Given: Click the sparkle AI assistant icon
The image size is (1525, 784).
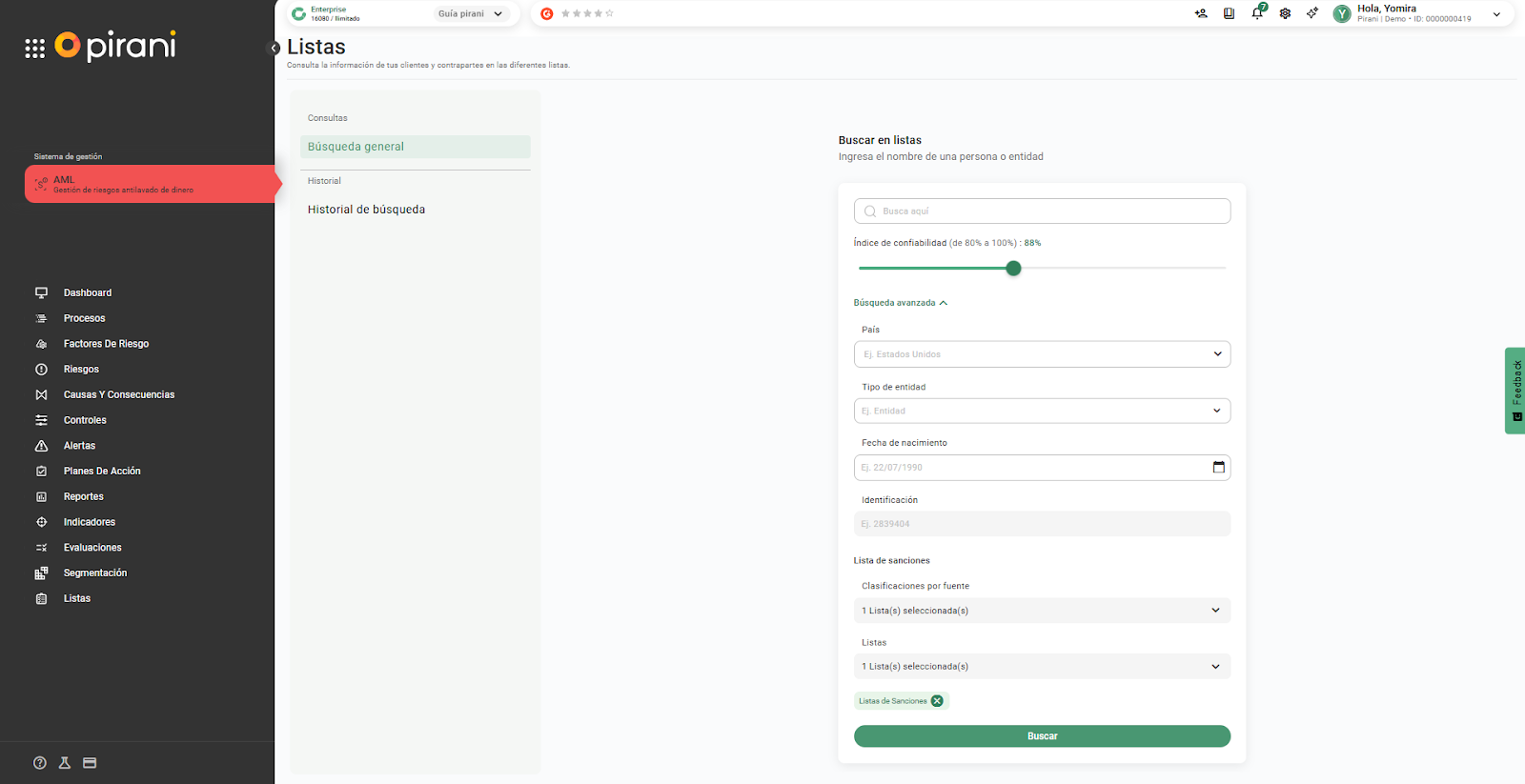Looking at the screenshot, I should (x=1312, y=13).
